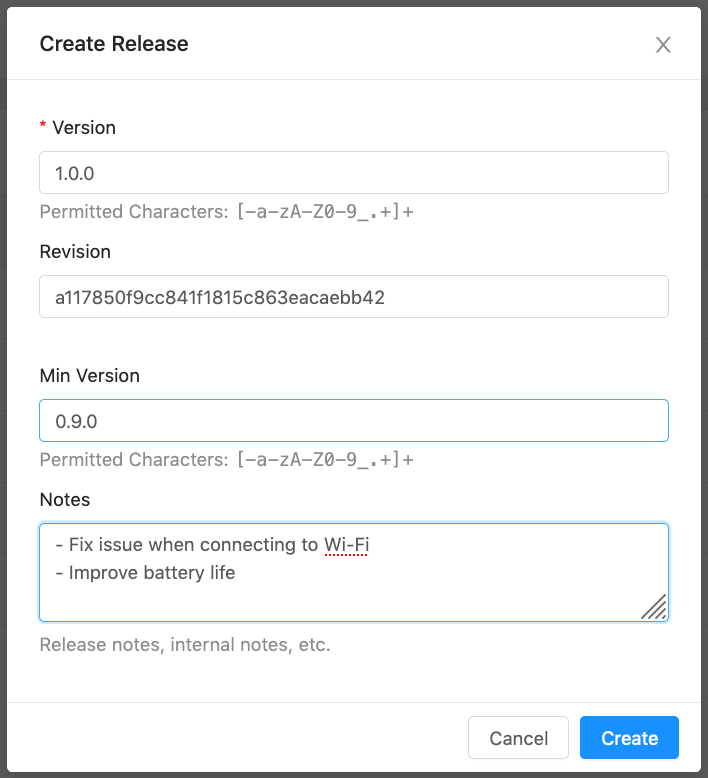Close the Create Release dialog with X
Screen dimensions: 708x778
click(x=662, y=45)
